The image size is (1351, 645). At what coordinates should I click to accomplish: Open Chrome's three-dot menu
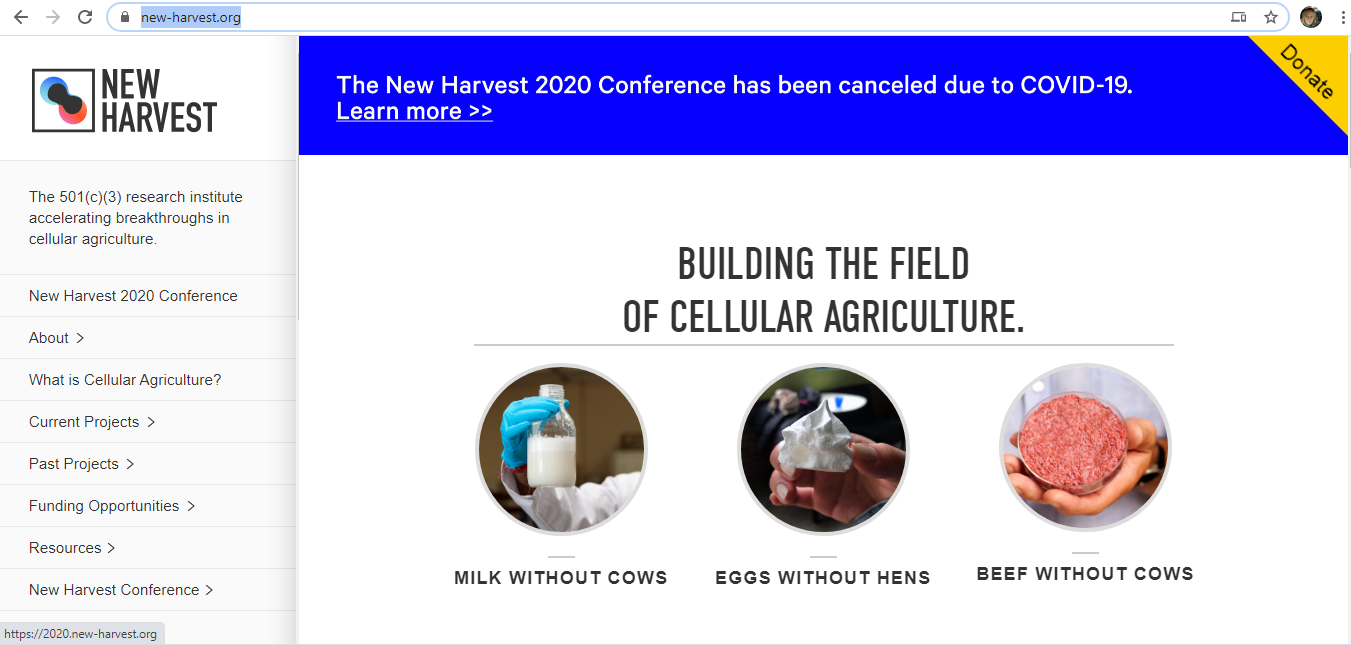tap(1342, 17)
